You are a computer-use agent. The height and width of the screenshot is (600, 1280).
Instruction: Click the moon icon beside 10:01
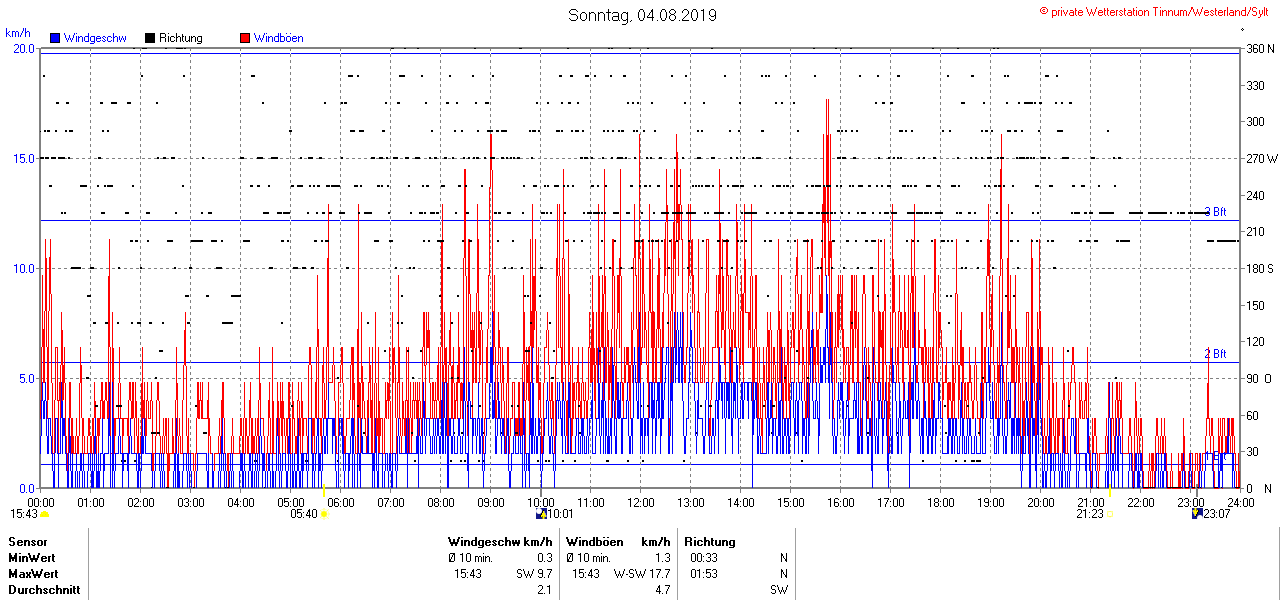pos(541,514)
